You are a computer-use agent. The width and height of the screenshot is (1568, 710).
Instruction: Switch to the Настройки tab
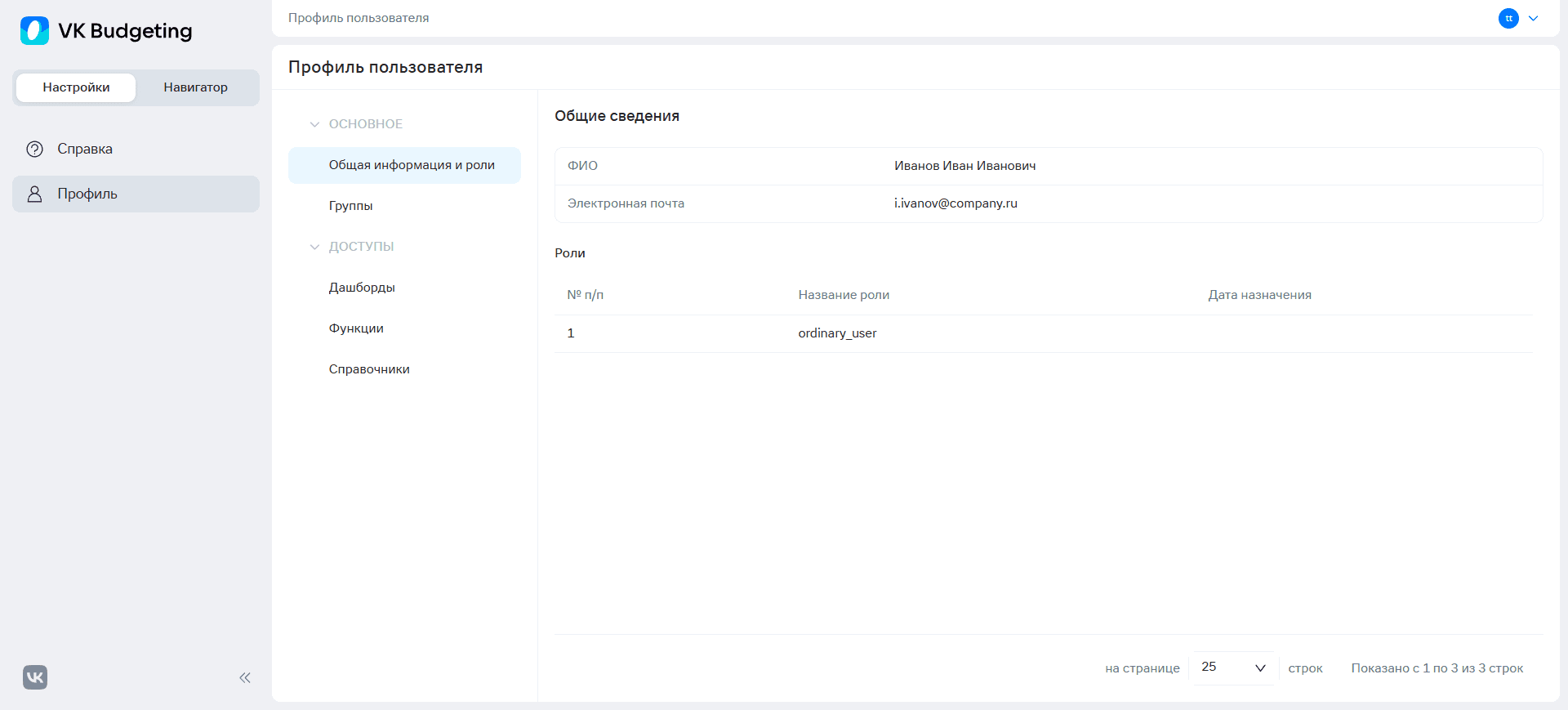tap(76, 87)
